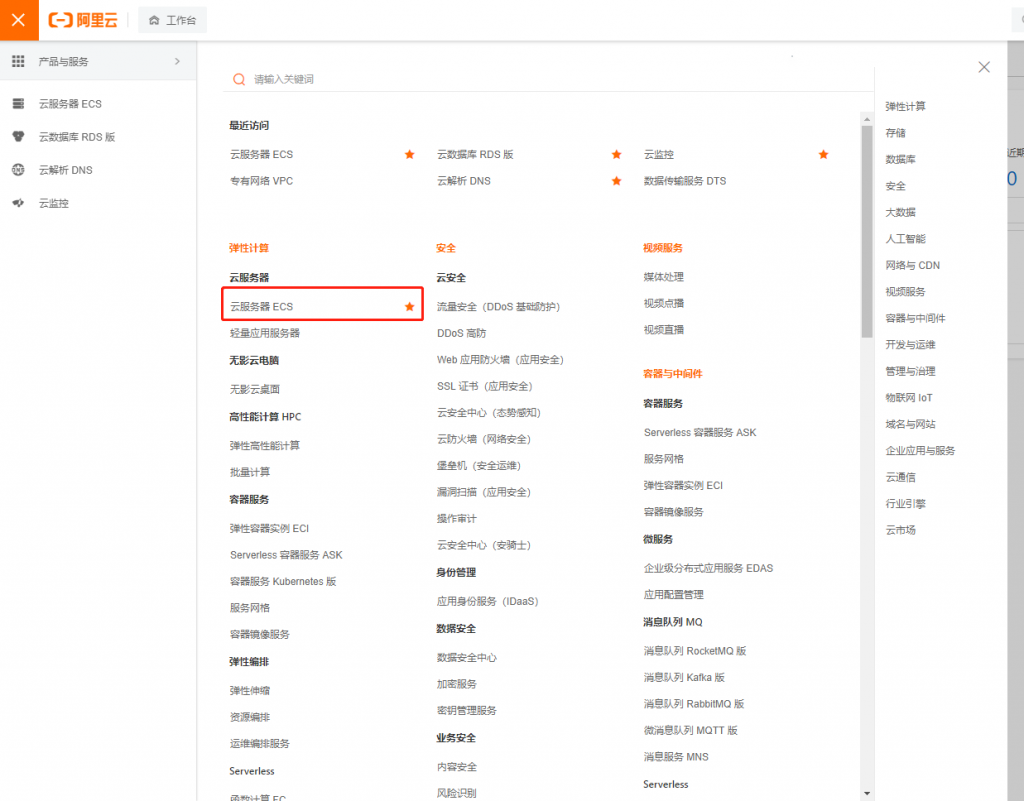1024x801 pixels.
Task: Expand 产品与服务 chevron arrow
Action: point(177,61)
